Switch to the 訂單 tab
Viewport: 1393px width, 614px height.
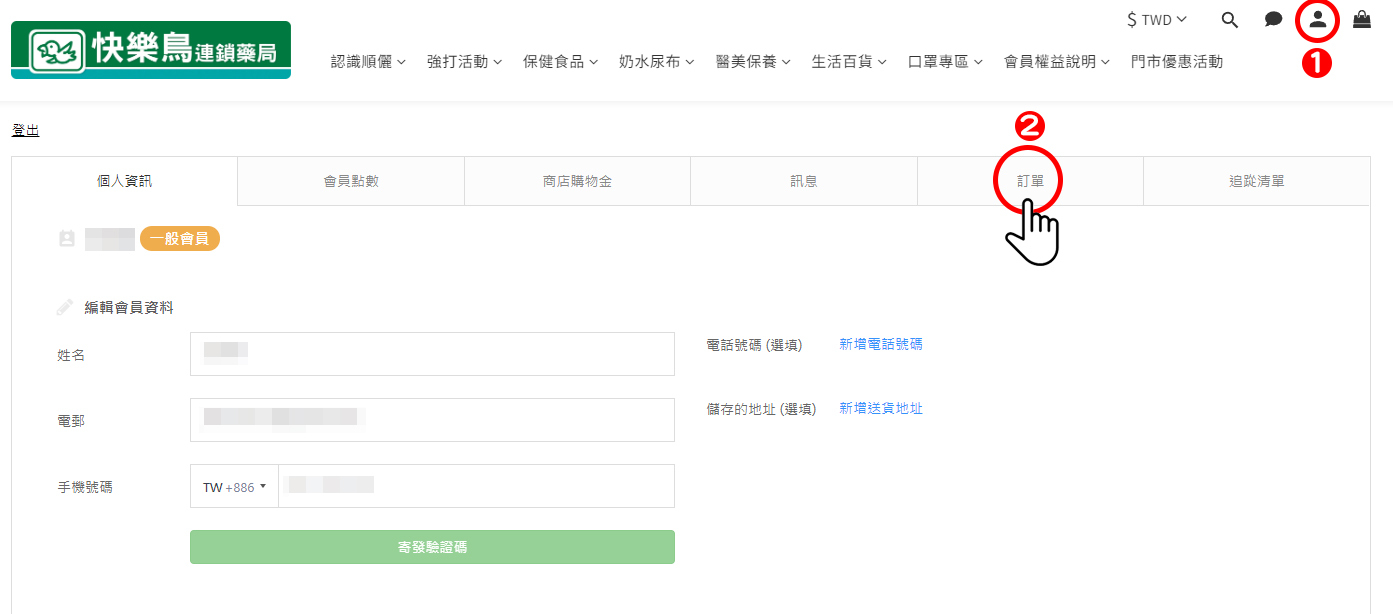point(1030,181)
